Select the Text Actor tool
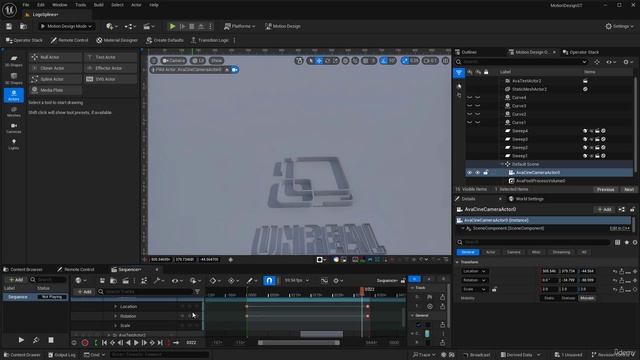640x360 pixels. click(110, 57)
